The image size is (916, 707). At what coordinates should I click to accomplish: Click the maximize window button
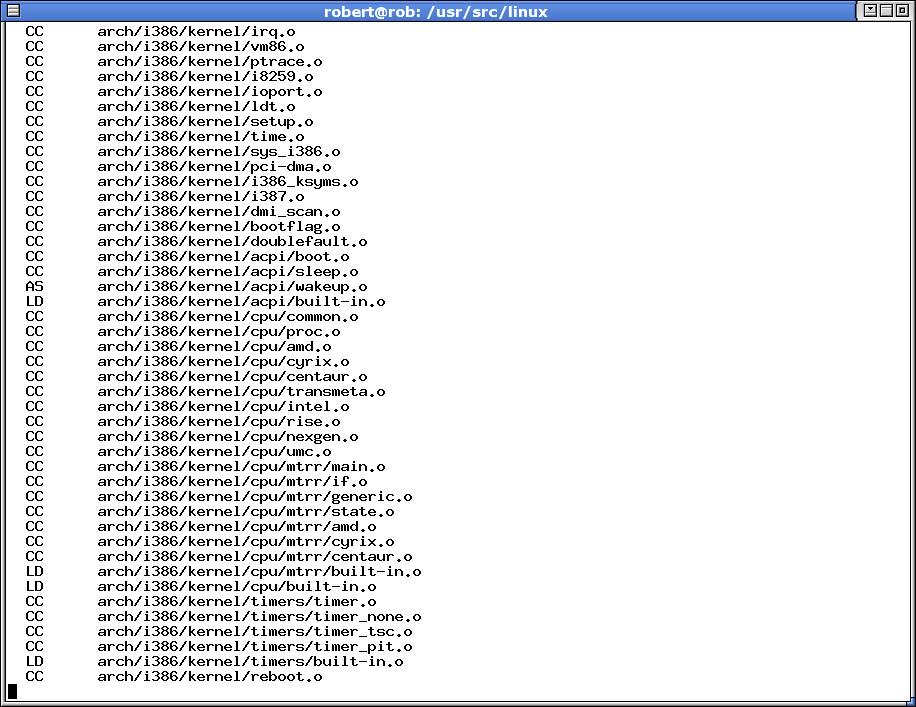click(886, 11)
